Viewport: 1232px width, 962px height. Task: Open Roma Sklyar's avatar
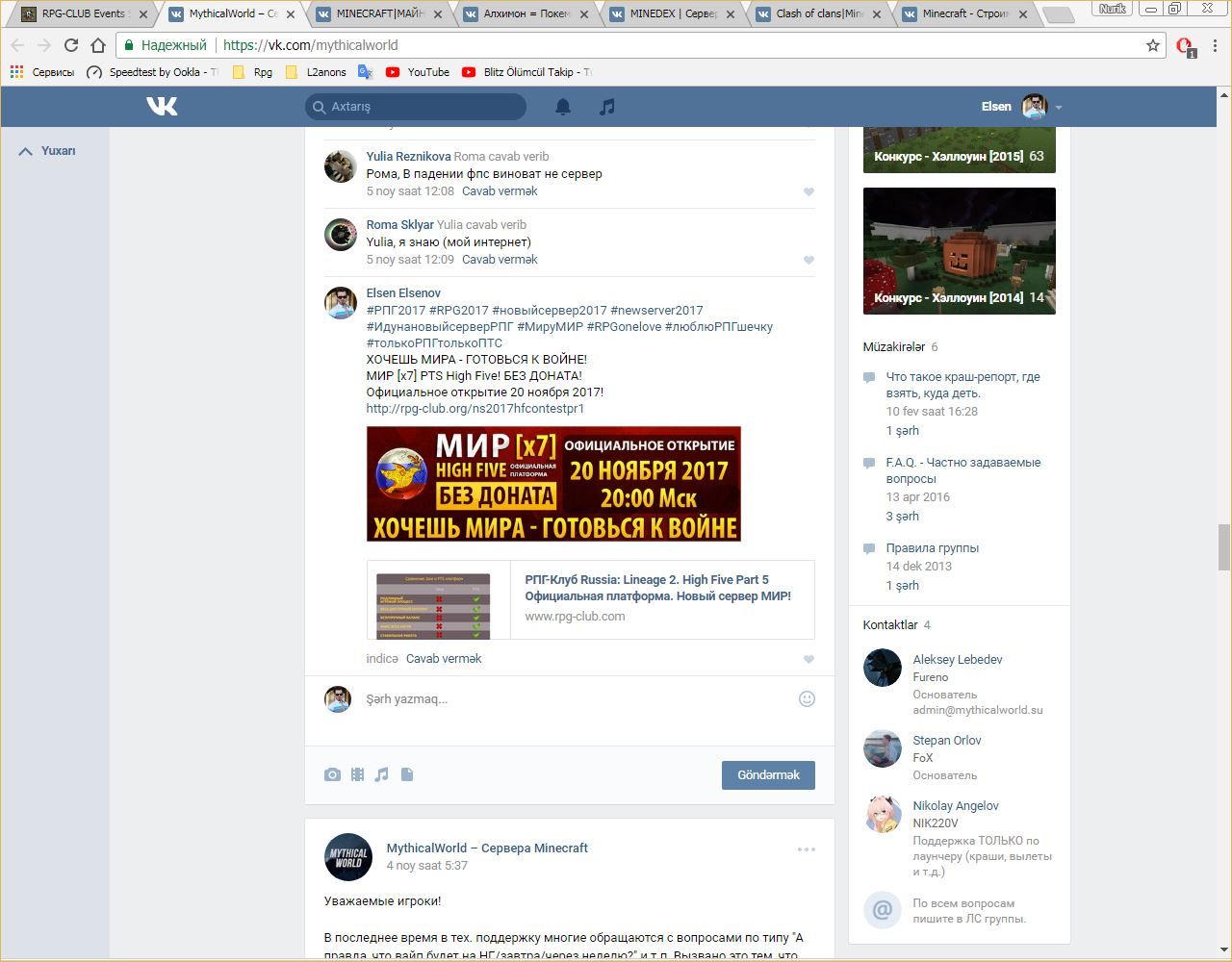pos(341,235)
